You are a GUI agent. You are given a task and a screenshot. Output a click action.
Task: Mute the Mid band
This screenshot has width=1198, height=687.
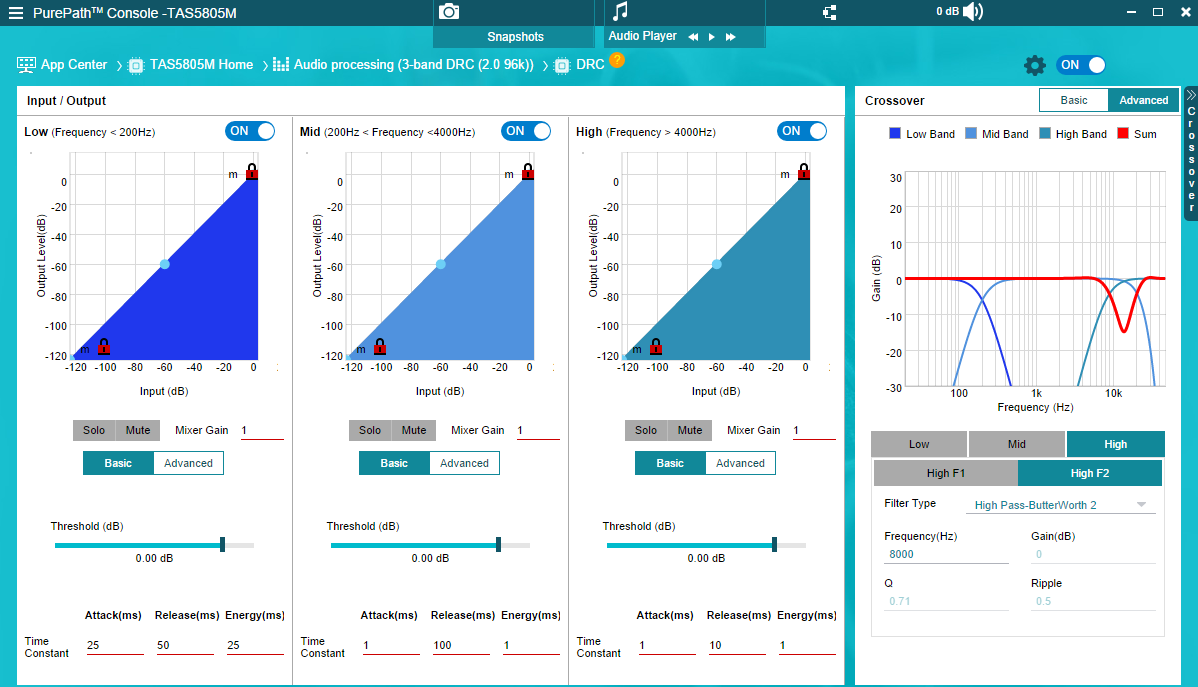coord(414,430)
